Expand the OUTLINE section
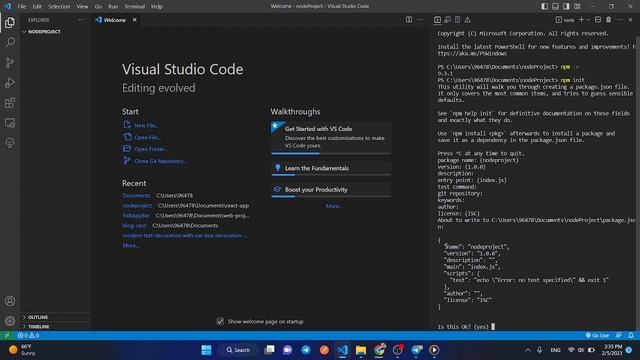640x360 pixels. (x=56, y=317)
